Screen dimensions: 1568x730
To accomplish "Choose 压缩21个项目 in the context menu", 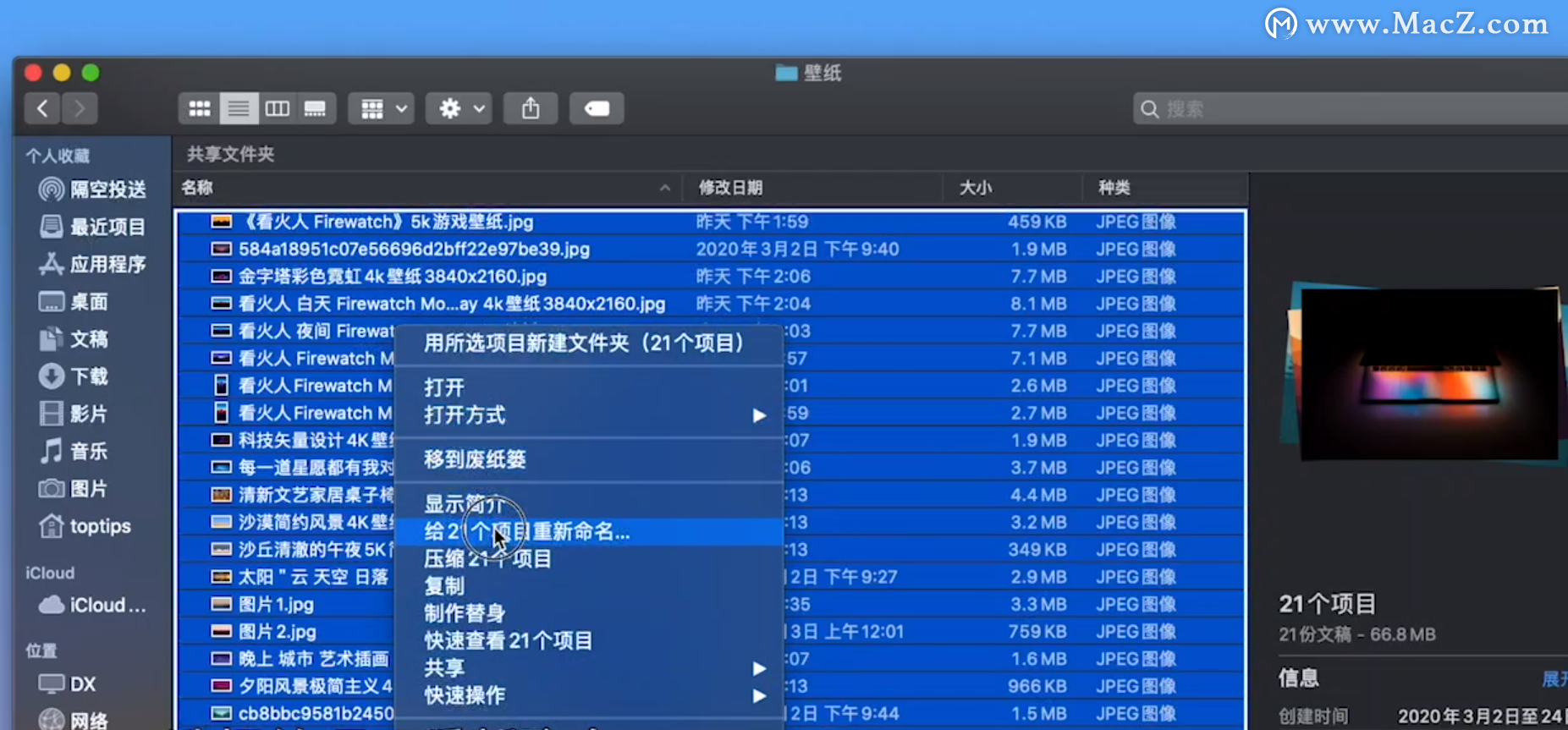I will pyautogui.click(x=588, y=558).
